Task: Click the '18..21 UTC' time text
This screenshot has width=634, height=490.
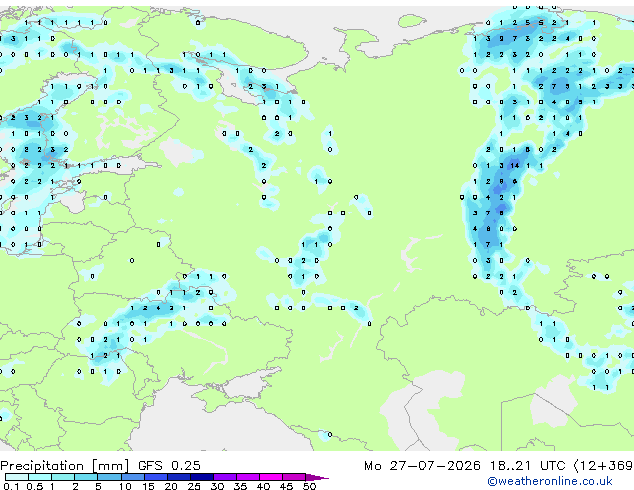Action: coord(527,466)
